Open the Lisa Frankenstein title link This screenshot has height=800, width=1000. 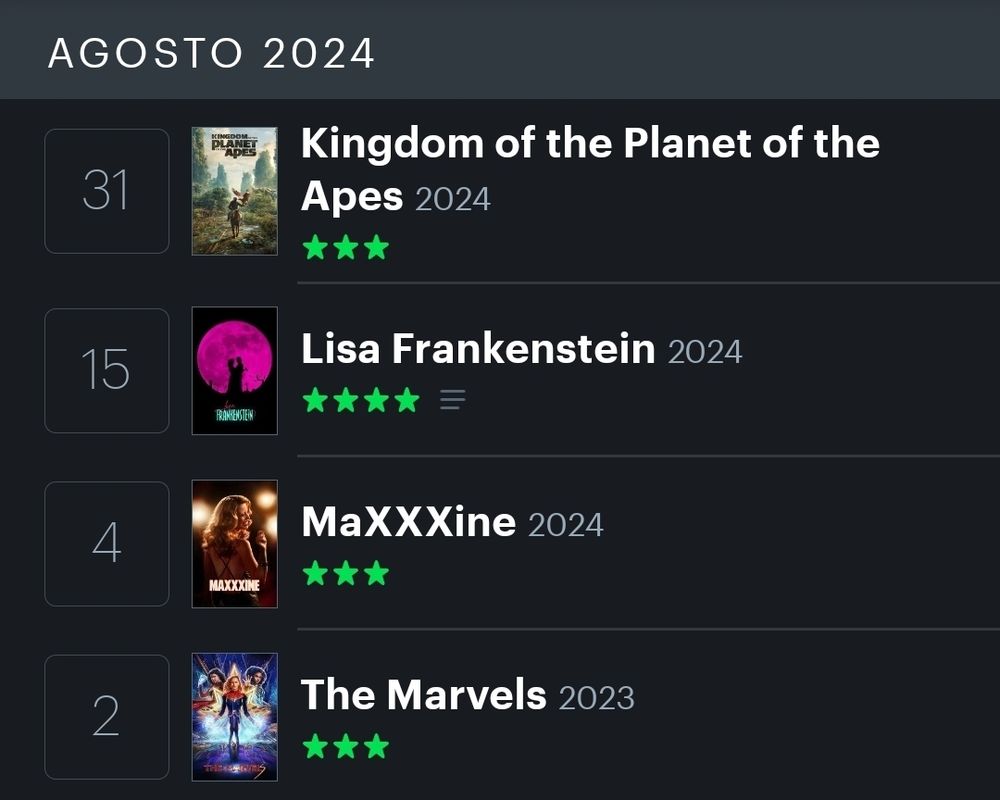pos(478,349)
